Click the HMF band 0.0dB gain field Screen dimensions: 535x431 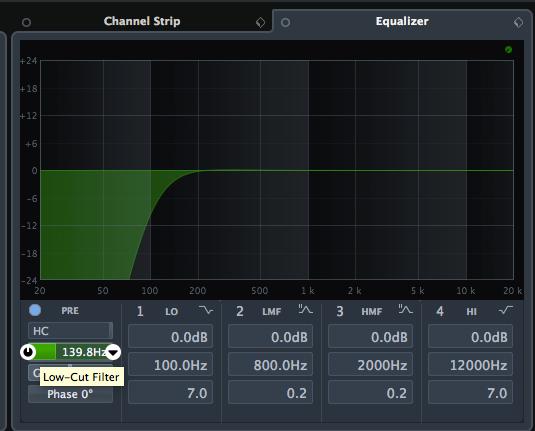coord(371,337)
